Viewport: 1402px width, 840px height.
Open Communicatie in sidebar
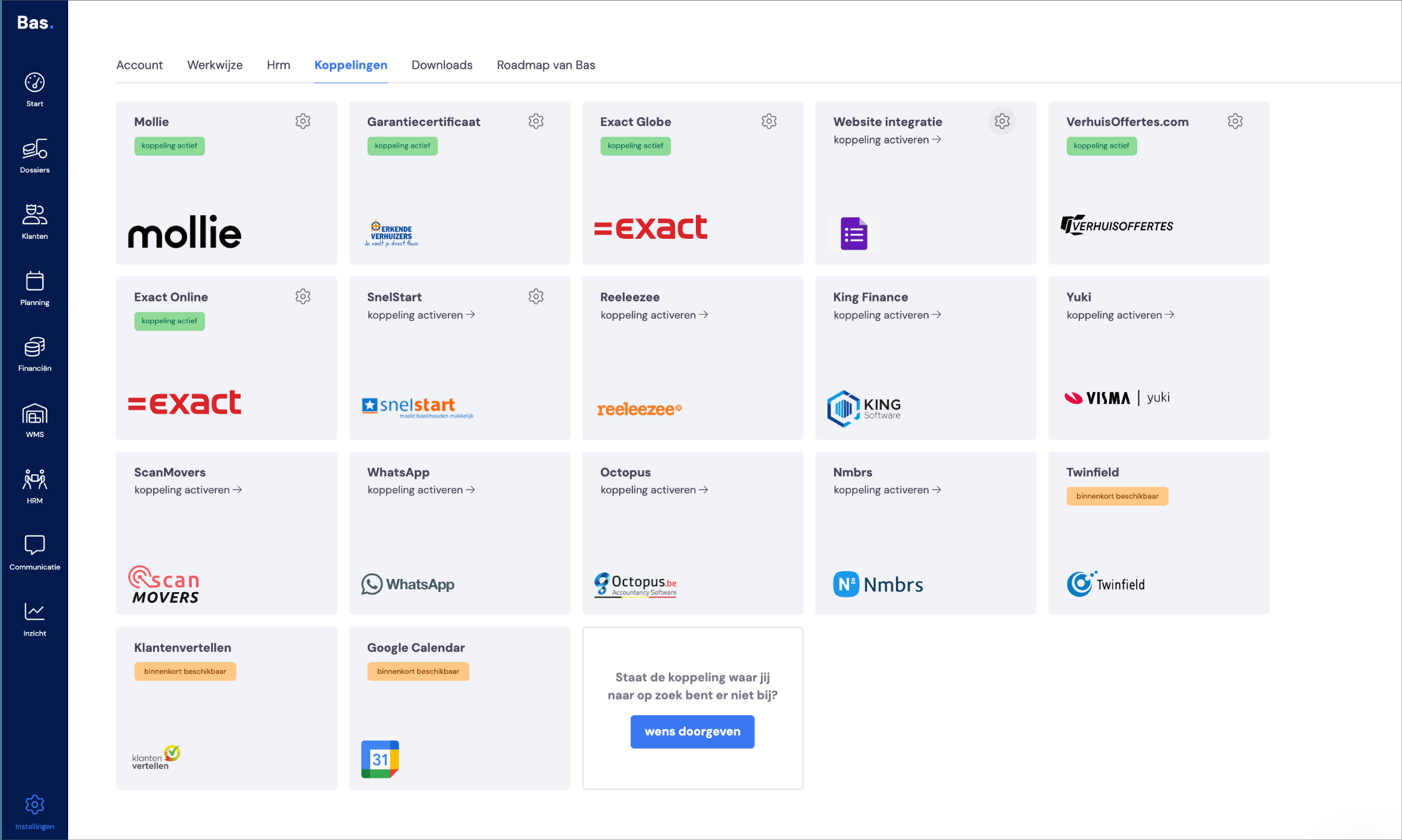pos(34,554)
